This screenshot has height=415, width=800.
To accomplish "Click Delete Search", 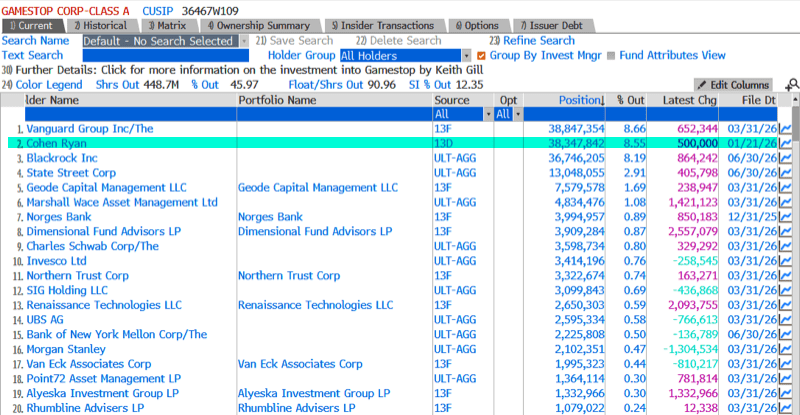I will pyautogui.click(x=398, y=41).
